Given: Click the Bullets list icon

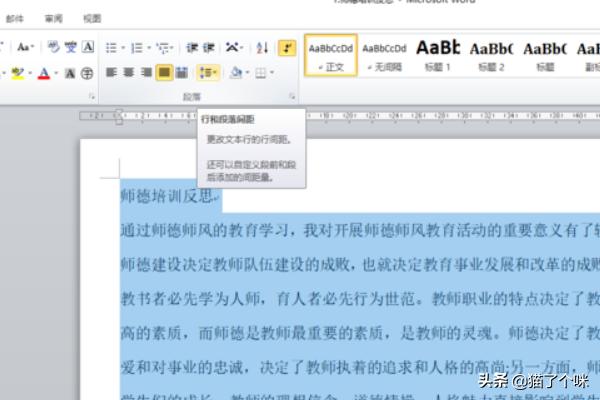Looking at the screenshot, I should pyautogui.click(x=111, y=48).
